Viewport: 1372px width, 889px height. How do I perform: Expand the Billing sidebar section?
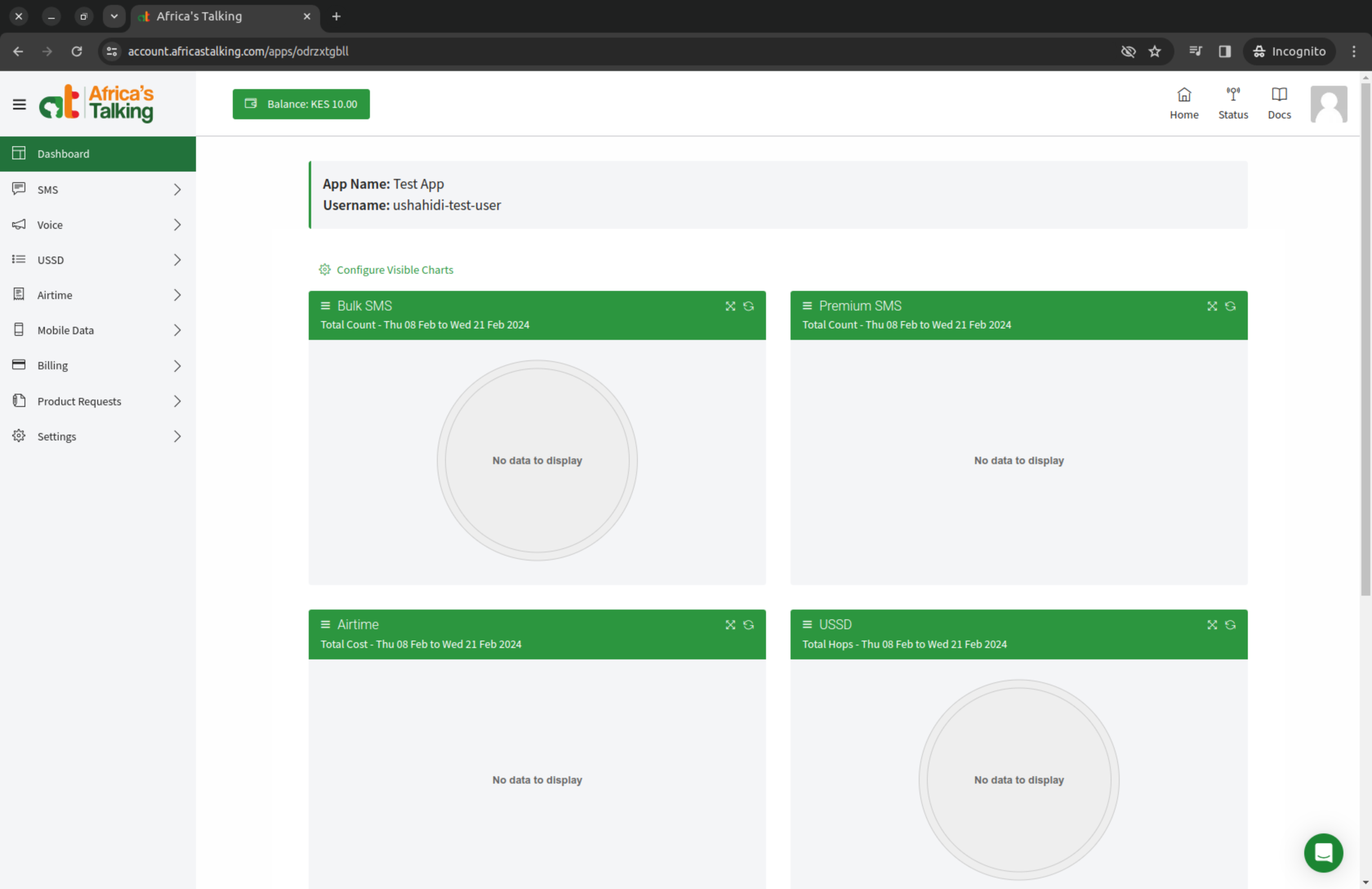coord(98,366)
